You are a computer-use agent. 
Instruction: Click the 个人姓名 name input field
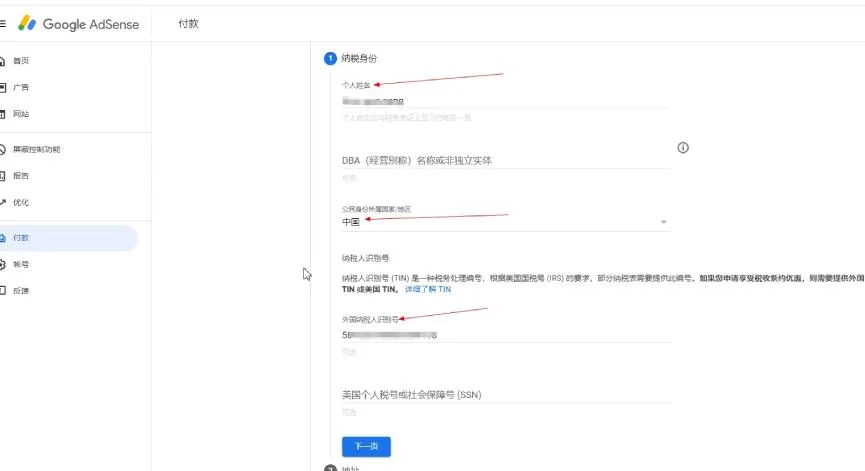pyautogui.click(x=506, y=101)
